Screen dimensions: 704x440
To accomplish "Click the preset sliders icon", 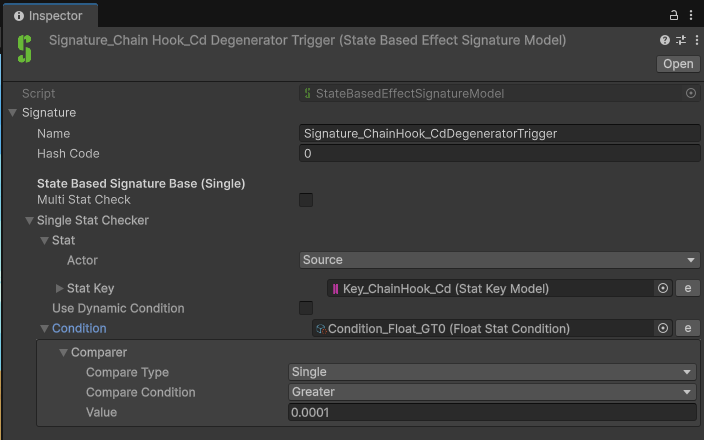I will click(x=681, y=40).
